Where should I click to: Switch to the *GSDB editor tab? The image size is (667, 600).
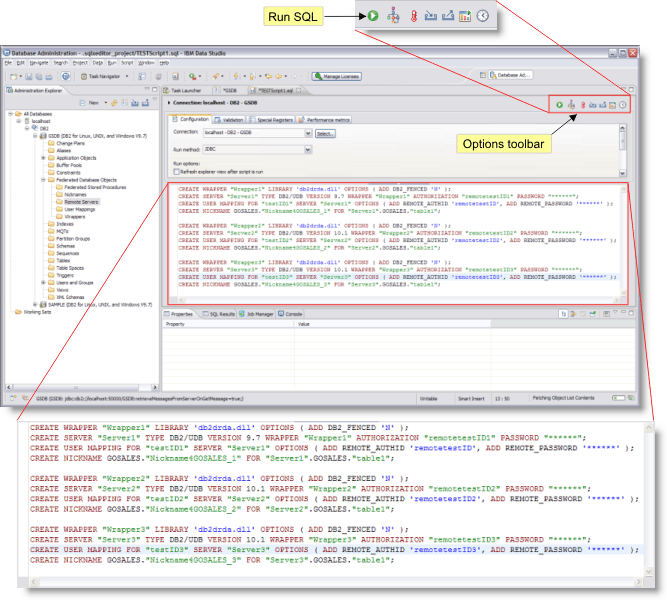pyautogui.click(x=226, y=91)
